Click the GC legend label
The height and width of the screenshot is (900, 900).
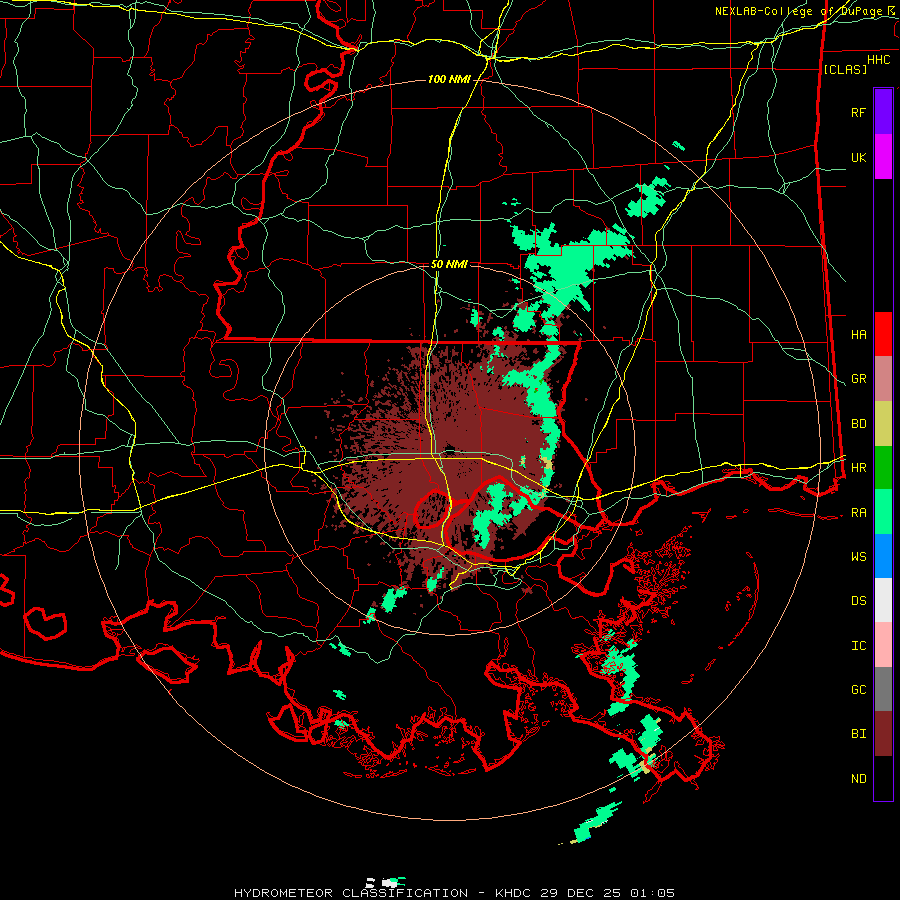858,690
